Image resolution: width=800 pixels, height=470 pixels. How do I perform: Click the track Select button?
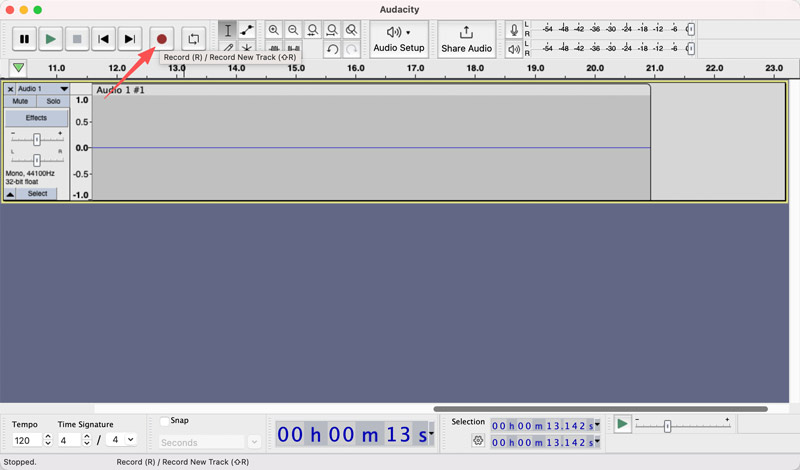37,194
